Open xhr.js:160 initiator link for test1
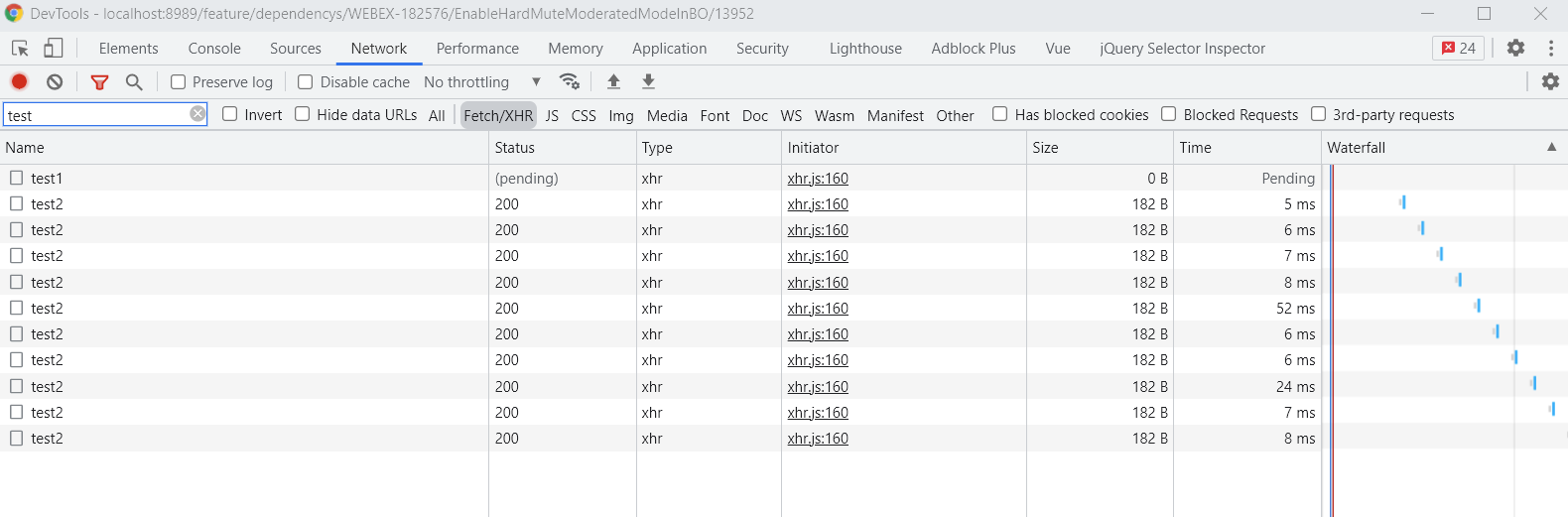This screenshot has width=1568, height=517. (x=818, y=179)
